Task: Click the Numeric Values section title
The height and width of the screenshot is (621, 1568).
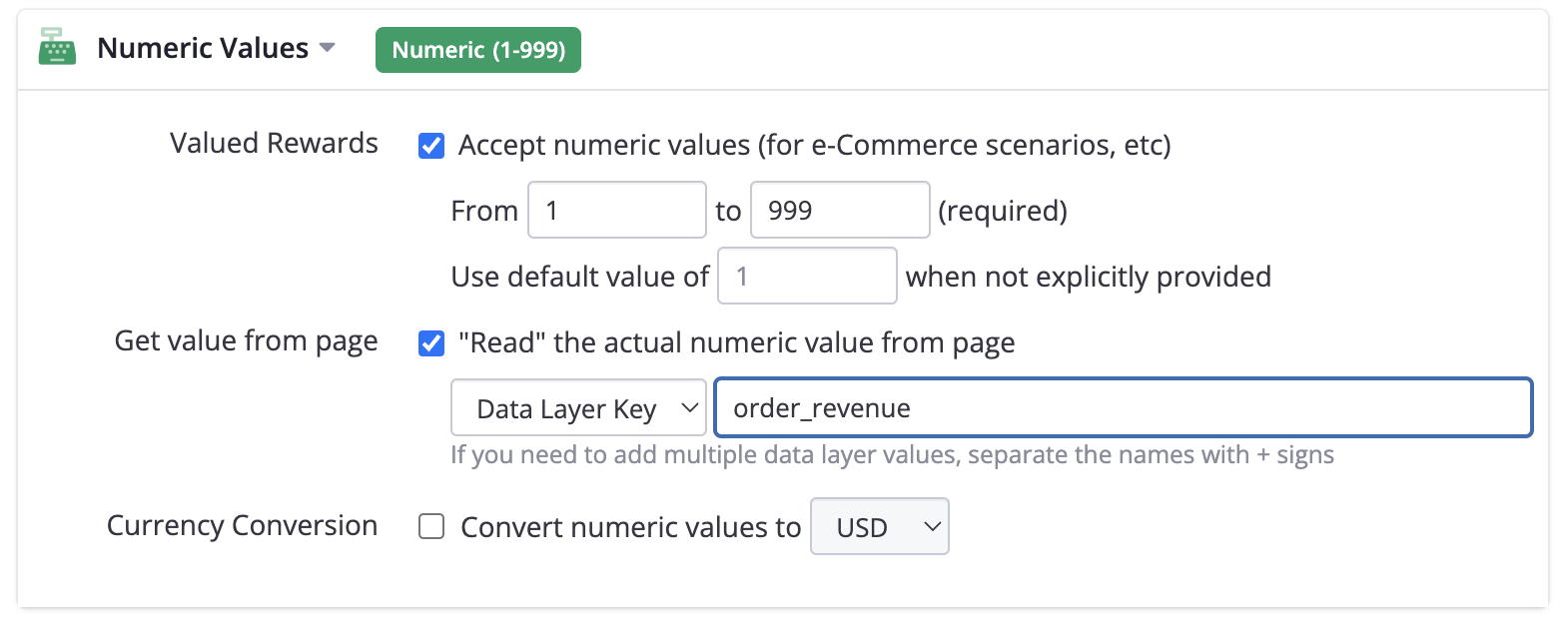Action: 203,48
